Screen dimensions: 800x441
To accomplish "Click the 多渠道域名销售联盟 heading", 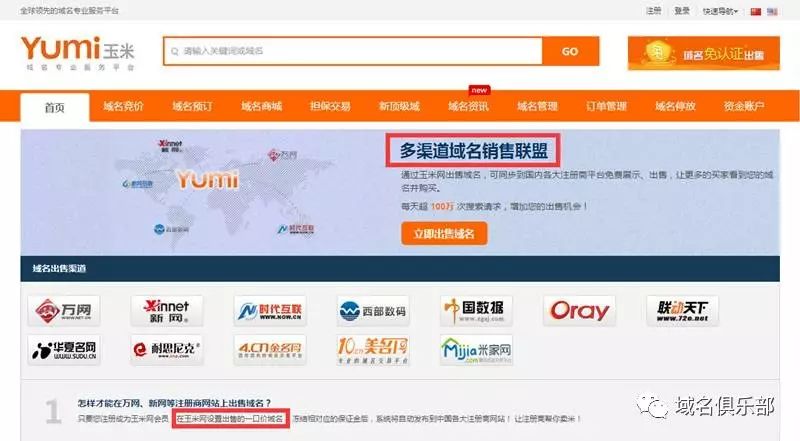I will pyautogui.click(x=473, y=151).
